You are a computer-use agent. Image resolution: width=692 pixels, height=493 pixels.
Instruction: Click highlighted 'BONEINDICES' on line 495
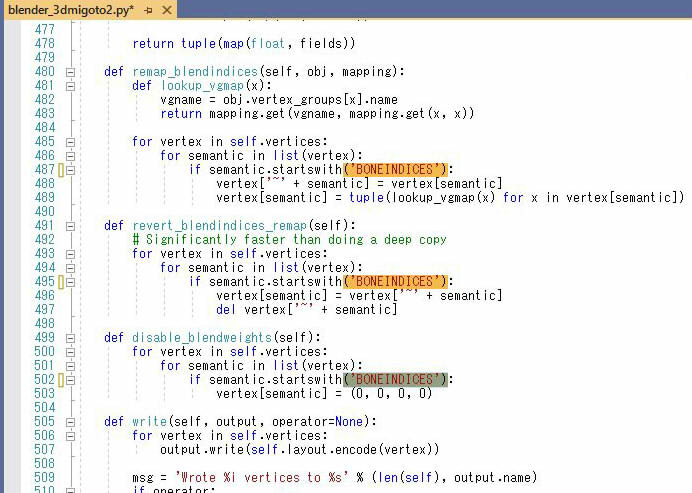tap(395, 282)
